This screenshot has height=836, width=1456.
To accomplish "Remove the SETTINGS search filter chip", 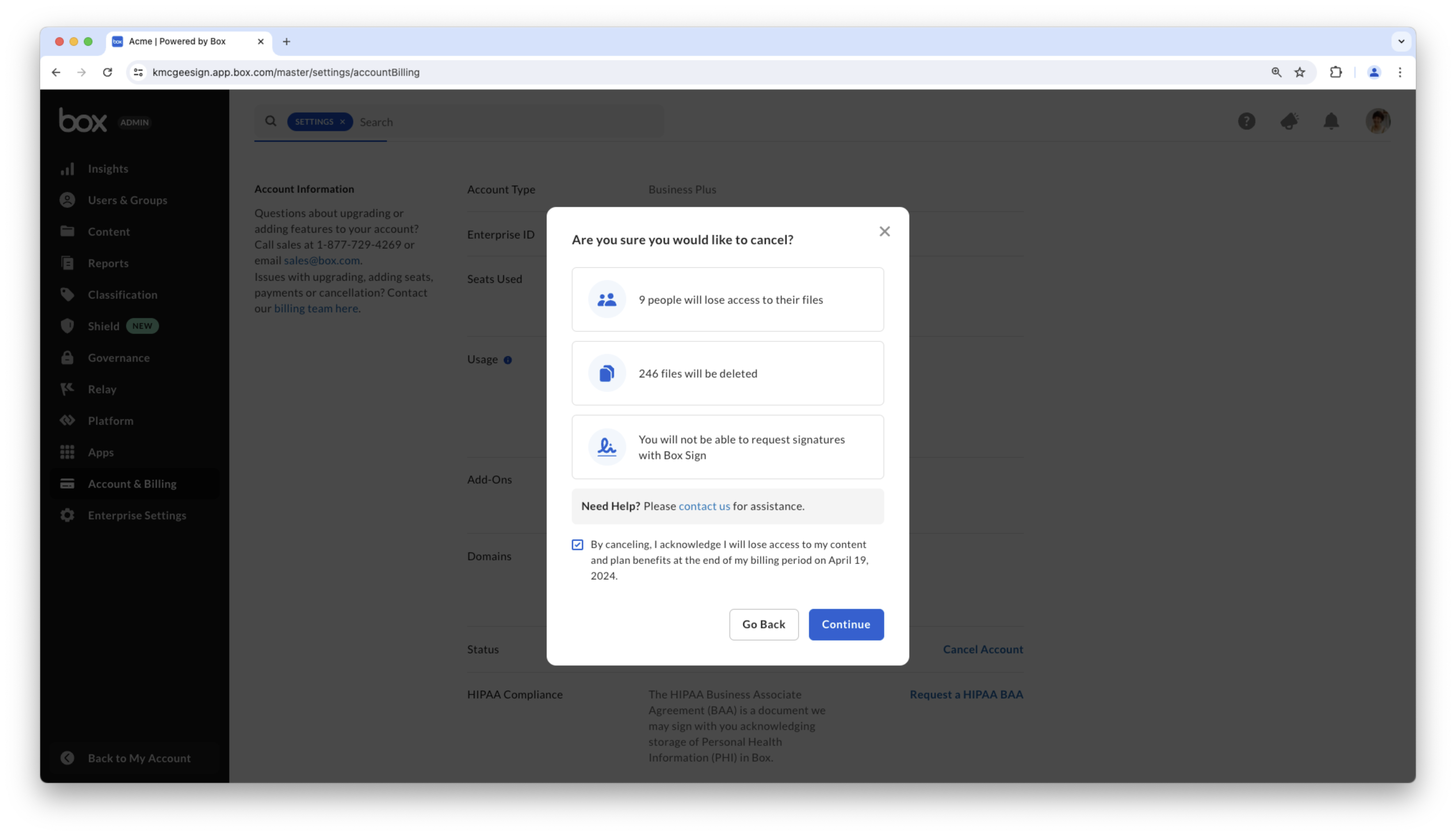I will point(342,122).
